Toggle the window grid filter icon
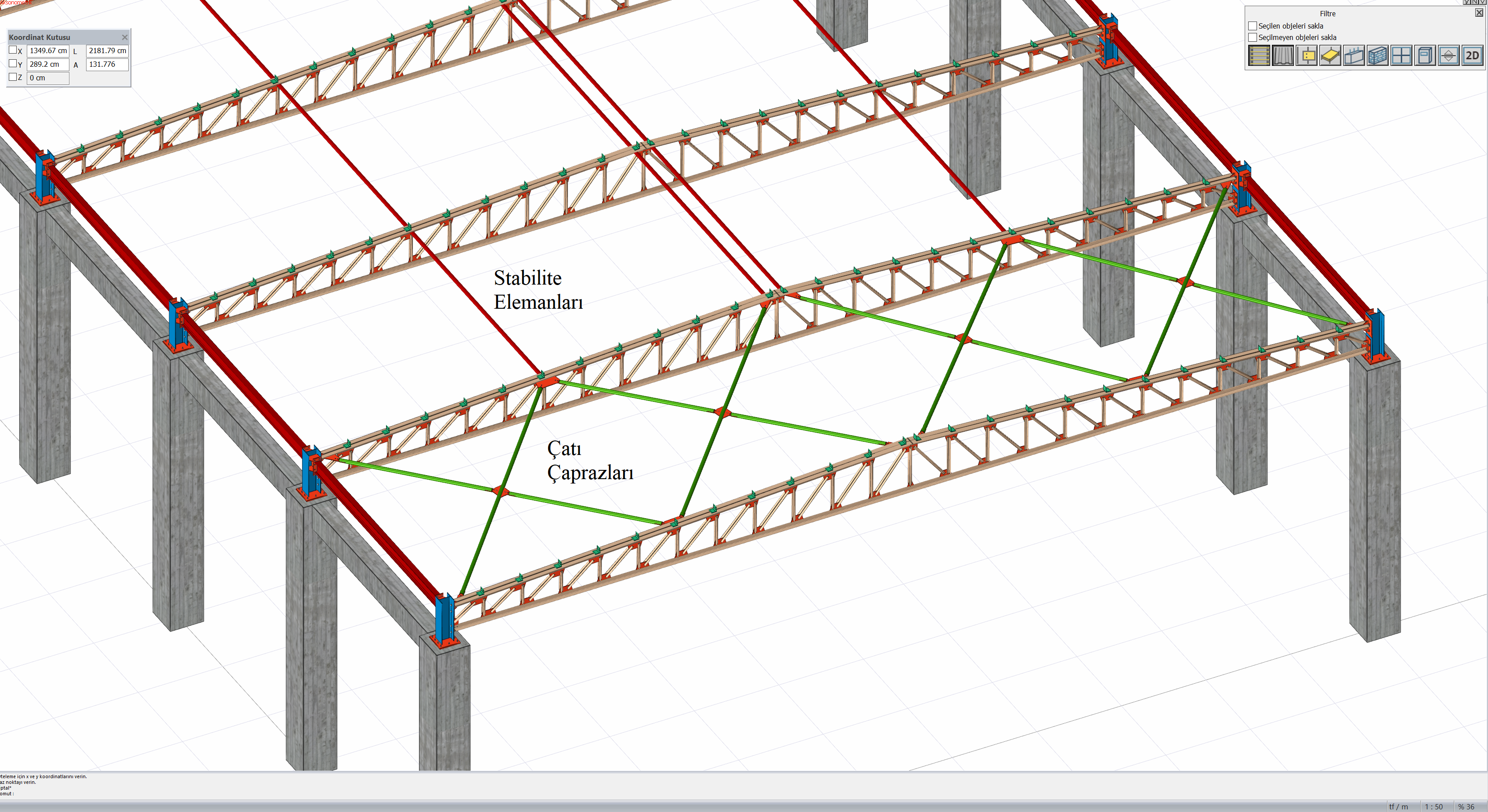The height and width of the screenshot is (812, 1488). click(1401, 55)
